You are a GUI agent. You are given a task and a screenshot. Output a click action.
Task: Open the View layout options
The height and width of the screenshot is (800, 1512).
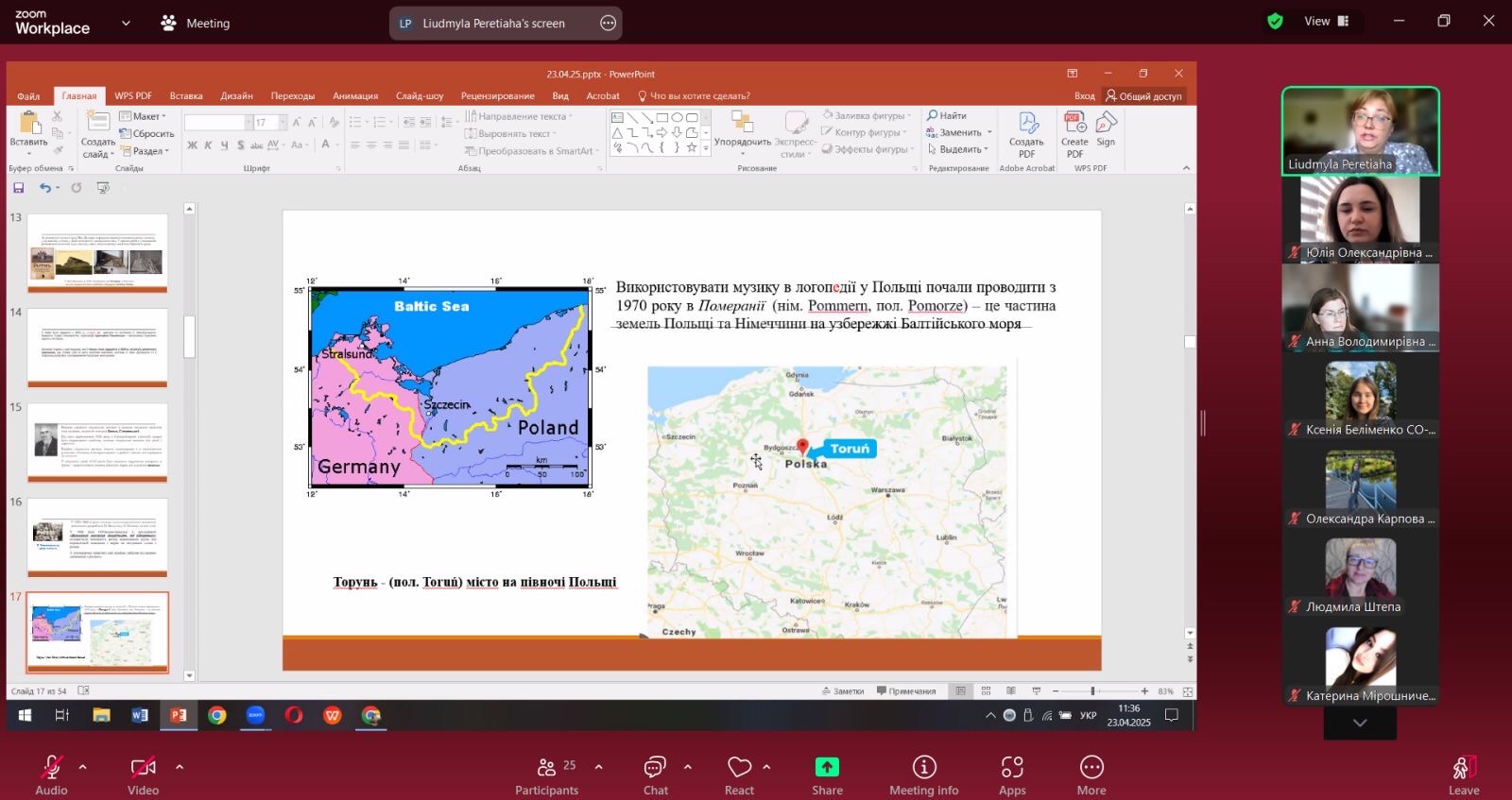[1326, 22]
